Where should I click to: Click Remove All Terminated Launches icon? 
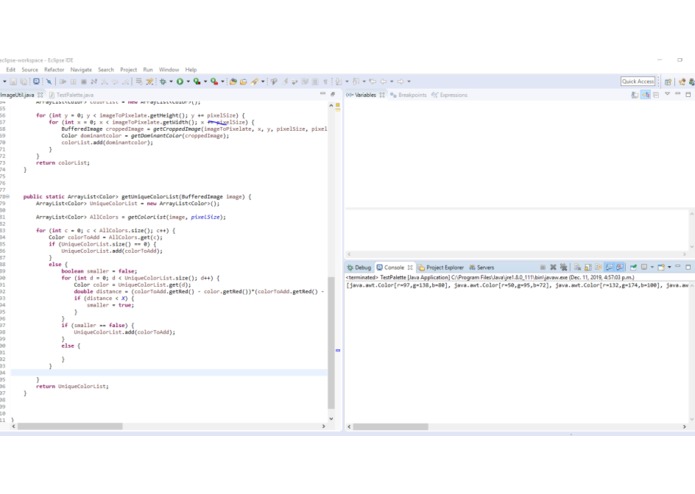pyautogui.click(x=563, y=267)
